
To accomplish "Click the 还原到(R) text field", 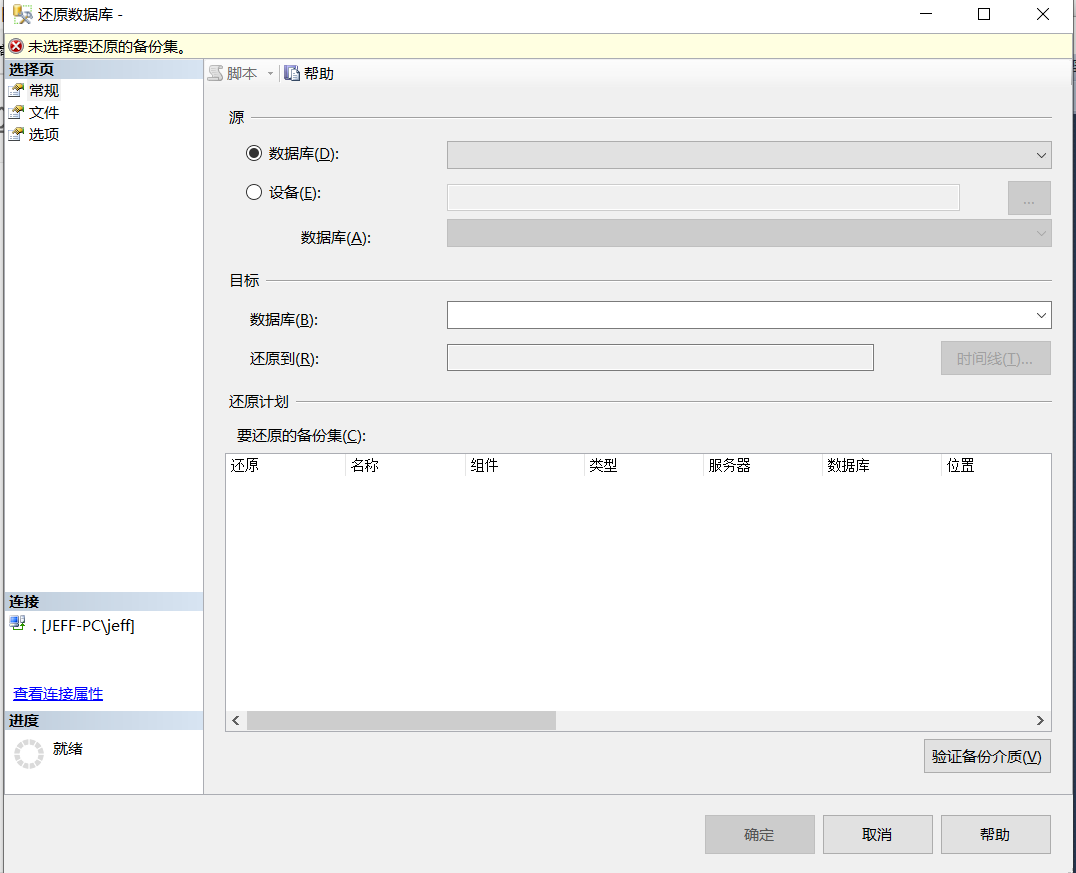I will pos(660,358).
